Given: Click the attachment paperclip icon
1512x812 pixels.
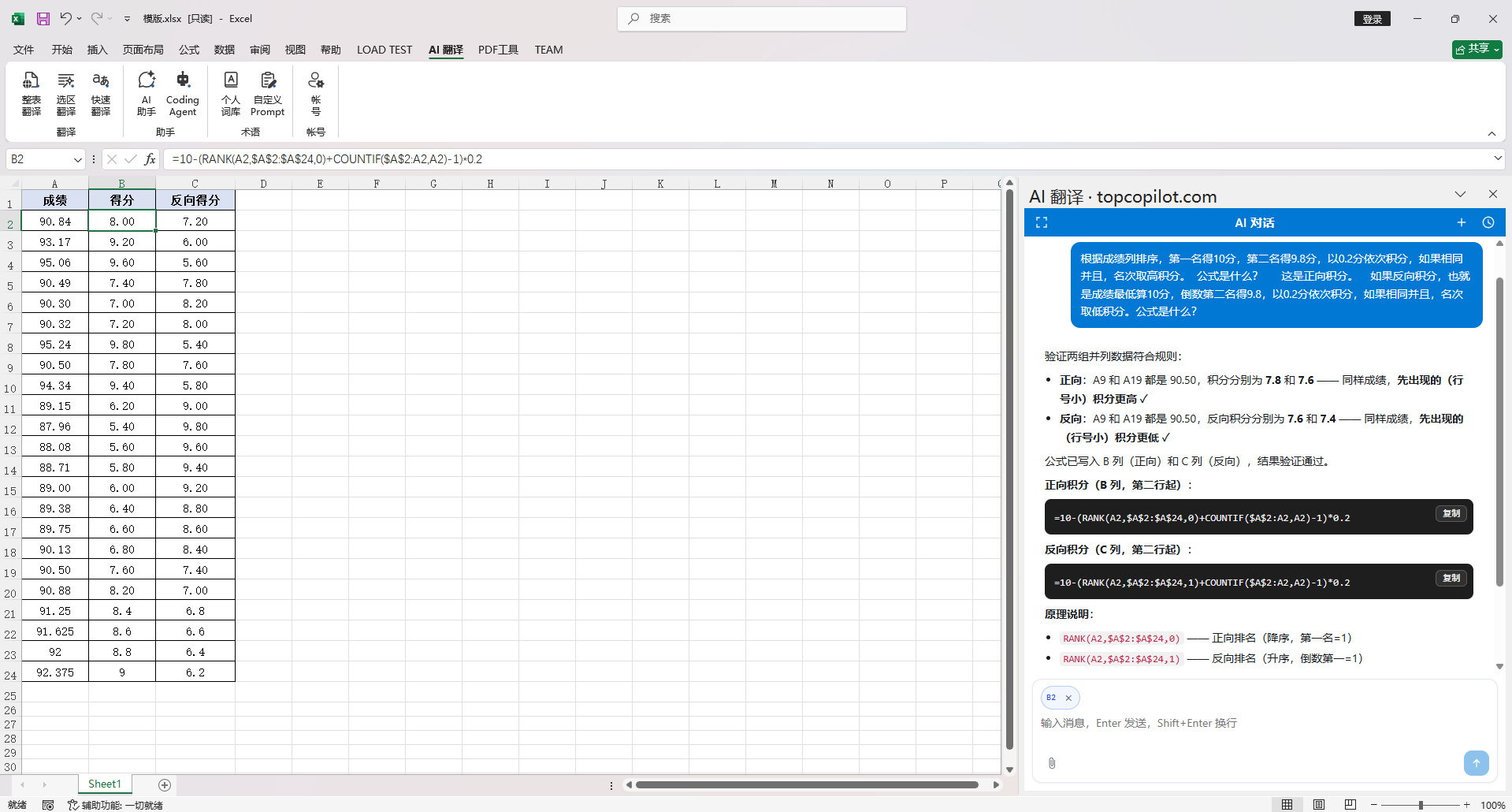Looking at the screenshot, I should coord(1052,763).
